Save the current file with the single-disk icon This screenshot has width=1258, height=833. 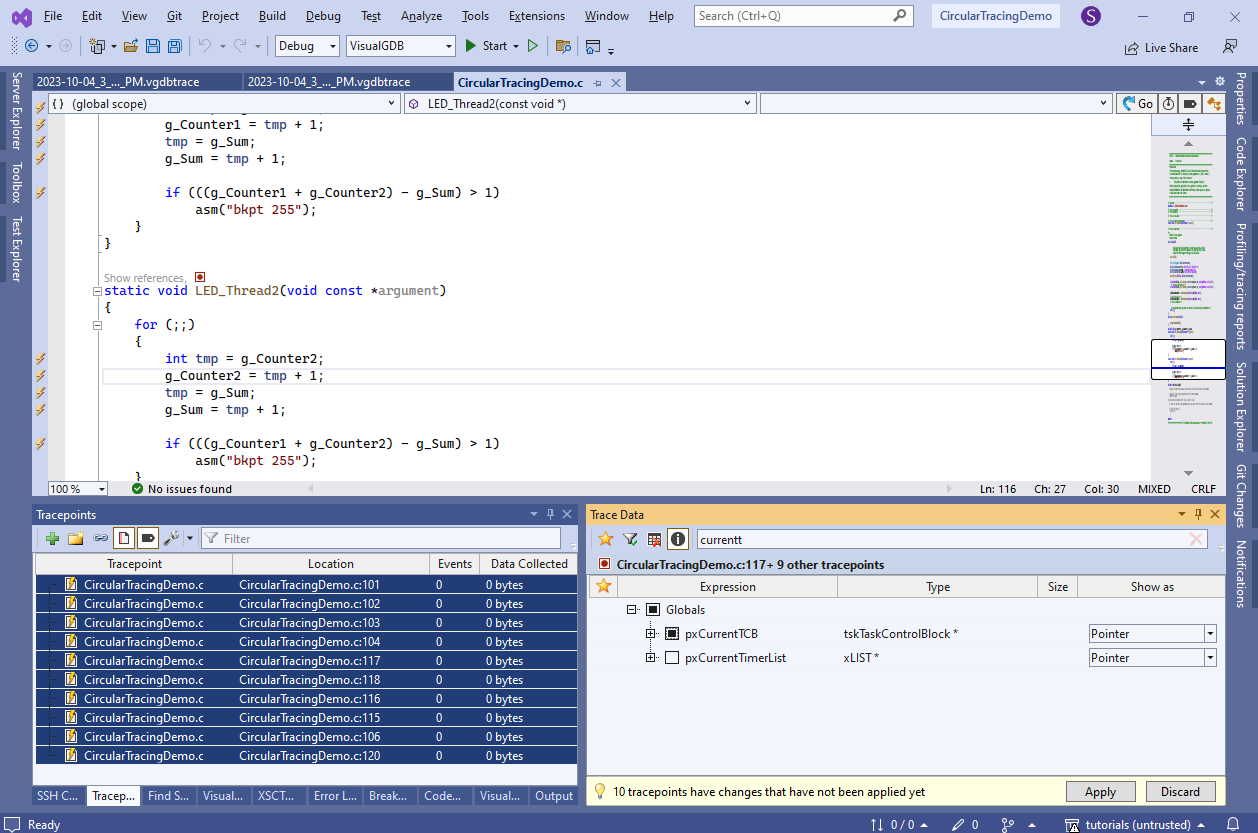(153, 46)
